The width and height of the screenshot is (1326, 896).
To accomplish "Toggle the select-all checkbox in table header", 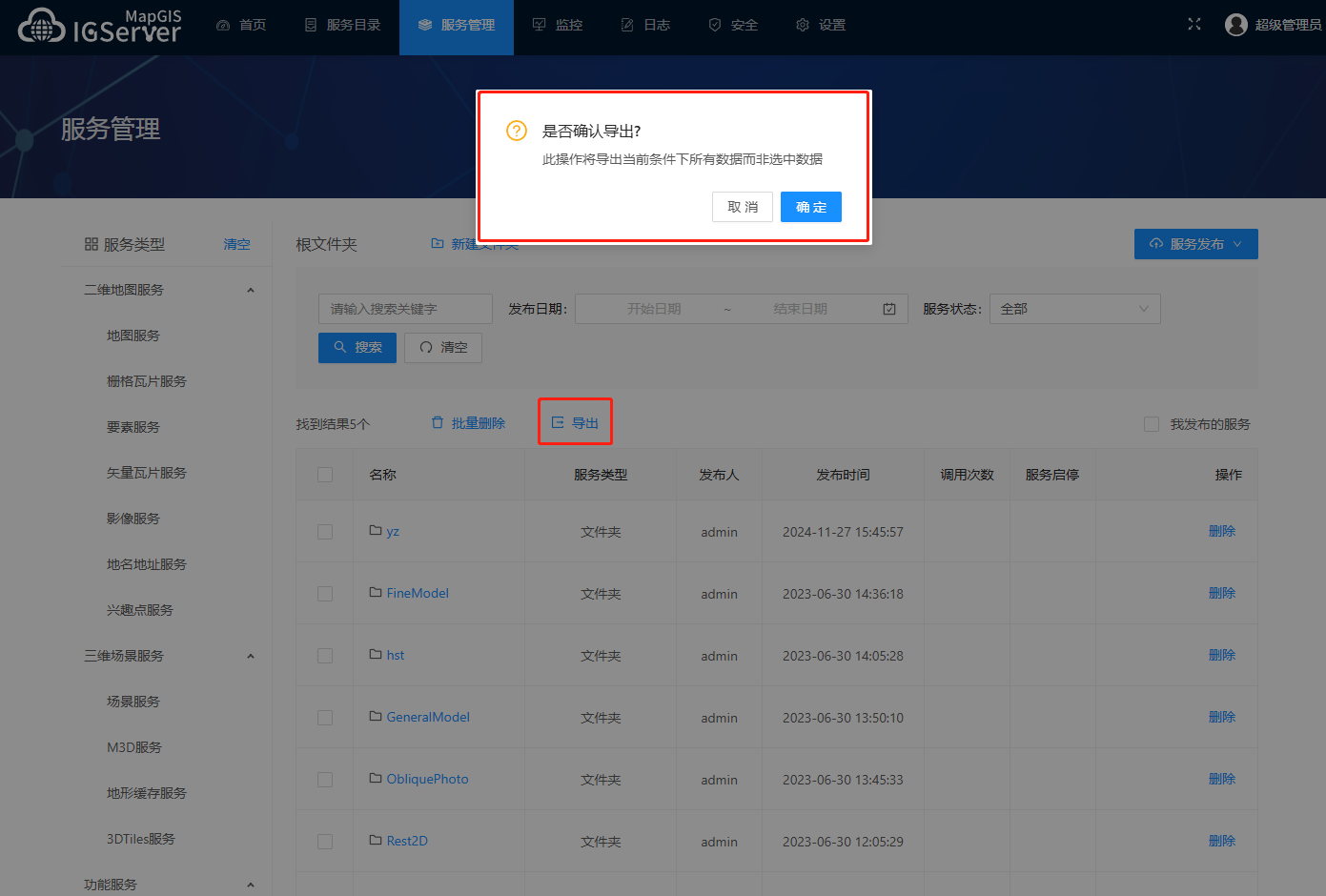I will 325,475.
